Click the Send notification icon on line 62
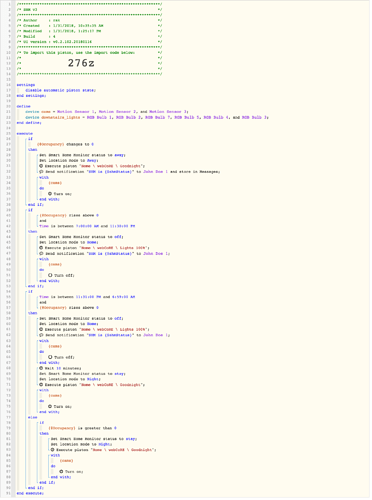This screenshot has height=500, width=372. (41, 335)
